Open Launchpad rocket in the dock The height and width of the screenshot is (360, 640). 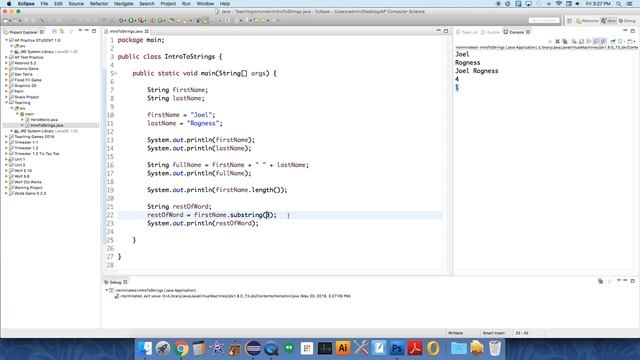(x=163, y=348)
